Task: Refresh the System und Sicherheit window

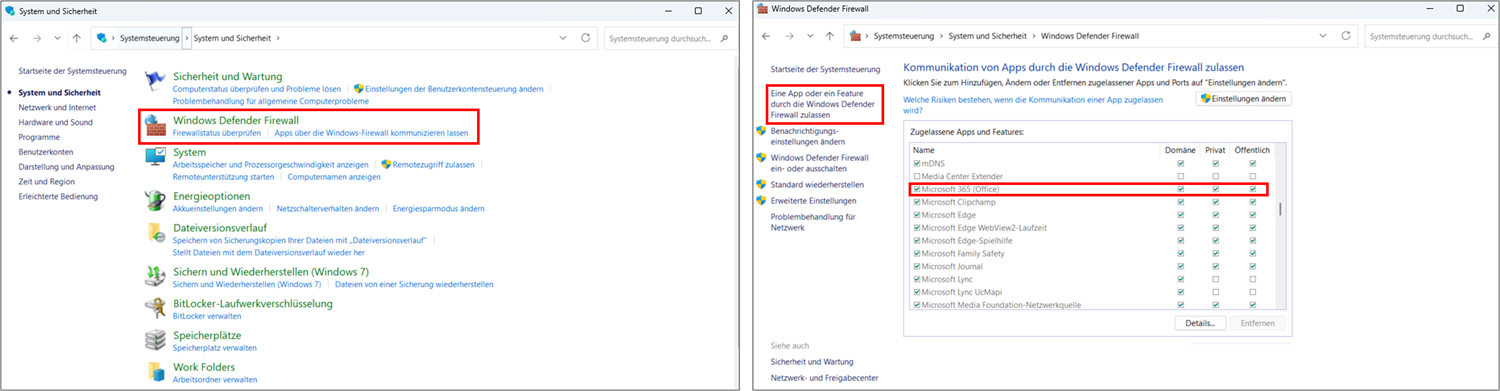Action: coord(586,38)
